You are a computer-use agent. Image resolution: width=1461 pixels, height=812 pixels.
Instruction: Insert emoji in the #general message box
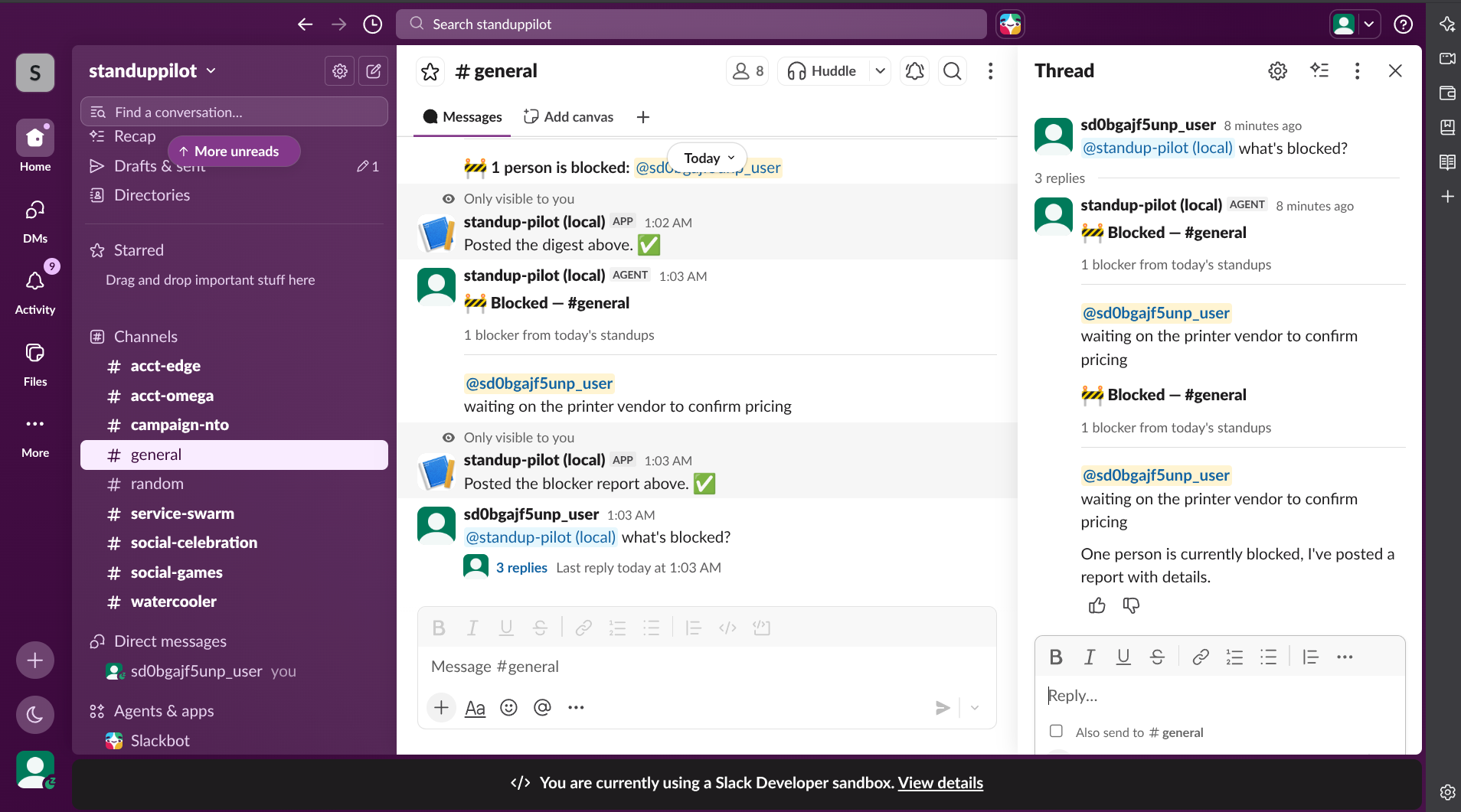(508, 708)
